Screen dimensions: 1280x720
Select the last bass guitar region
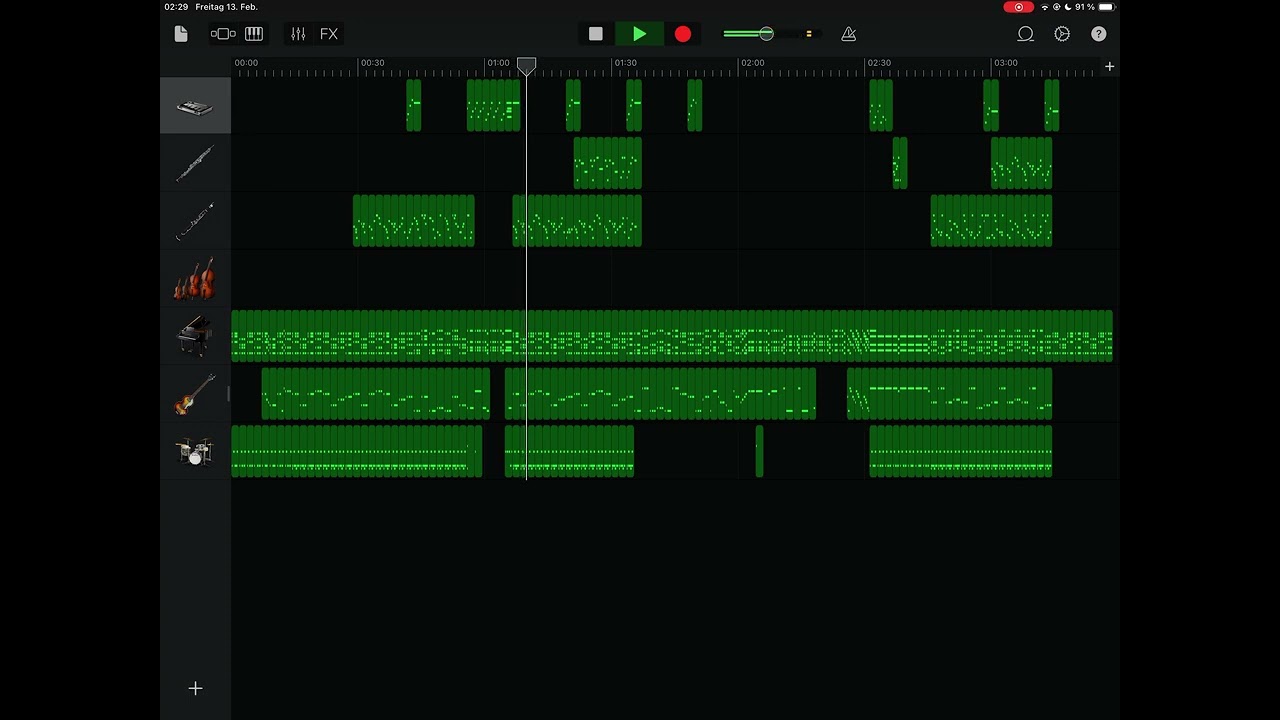(x=950, y=393)
